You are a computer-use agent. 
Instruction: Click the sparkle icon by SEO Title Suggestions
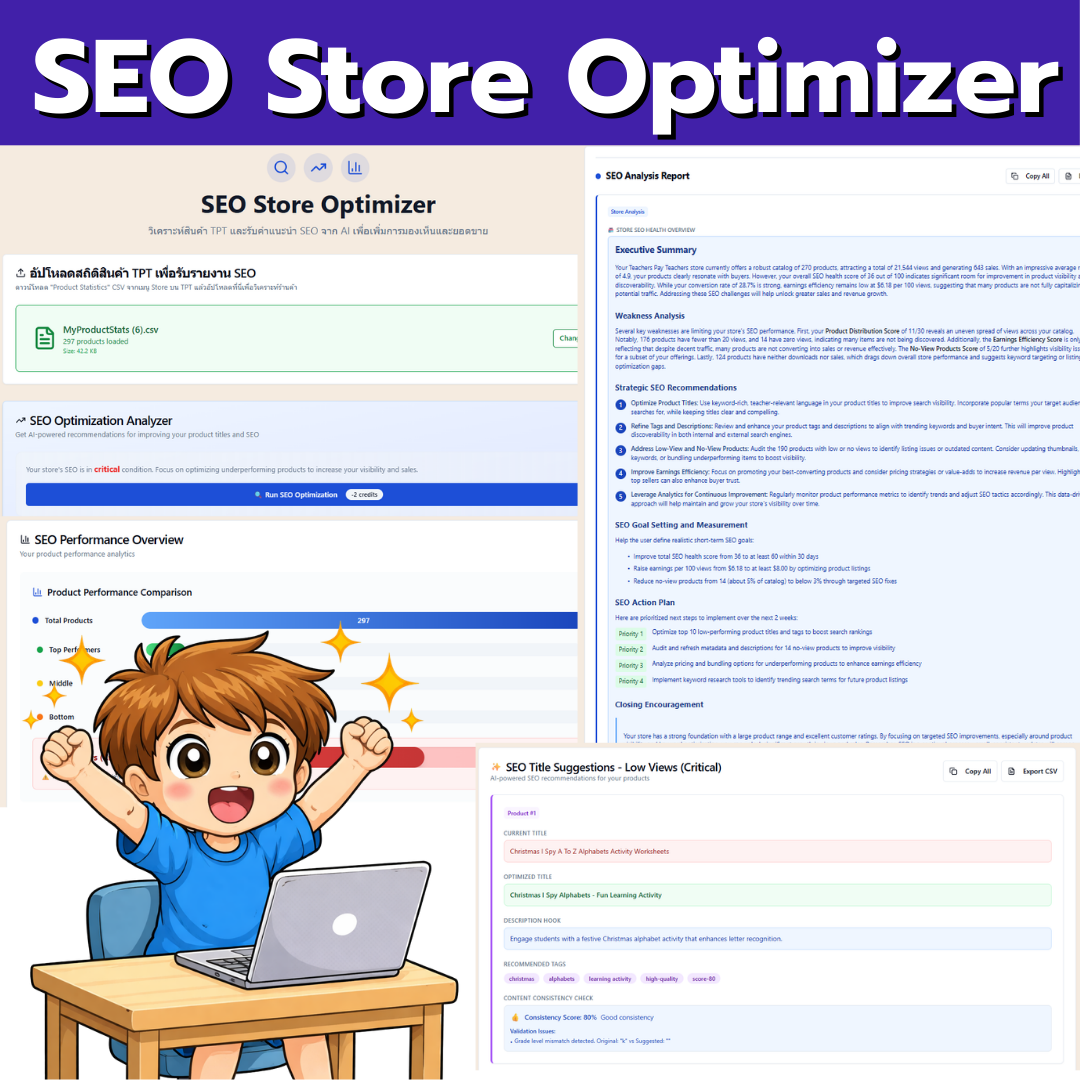tap(496, 767)
